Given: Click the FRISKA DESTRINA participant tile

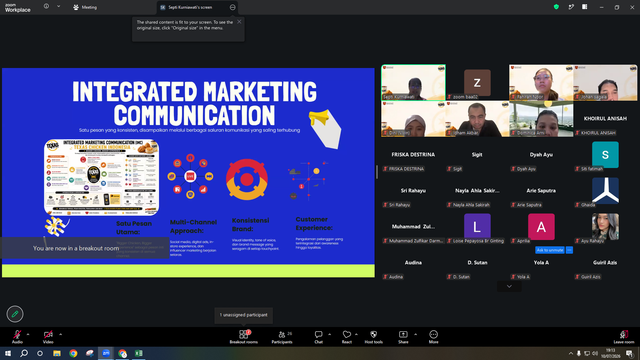Looking at the screenshot, I should click(413, 155).
